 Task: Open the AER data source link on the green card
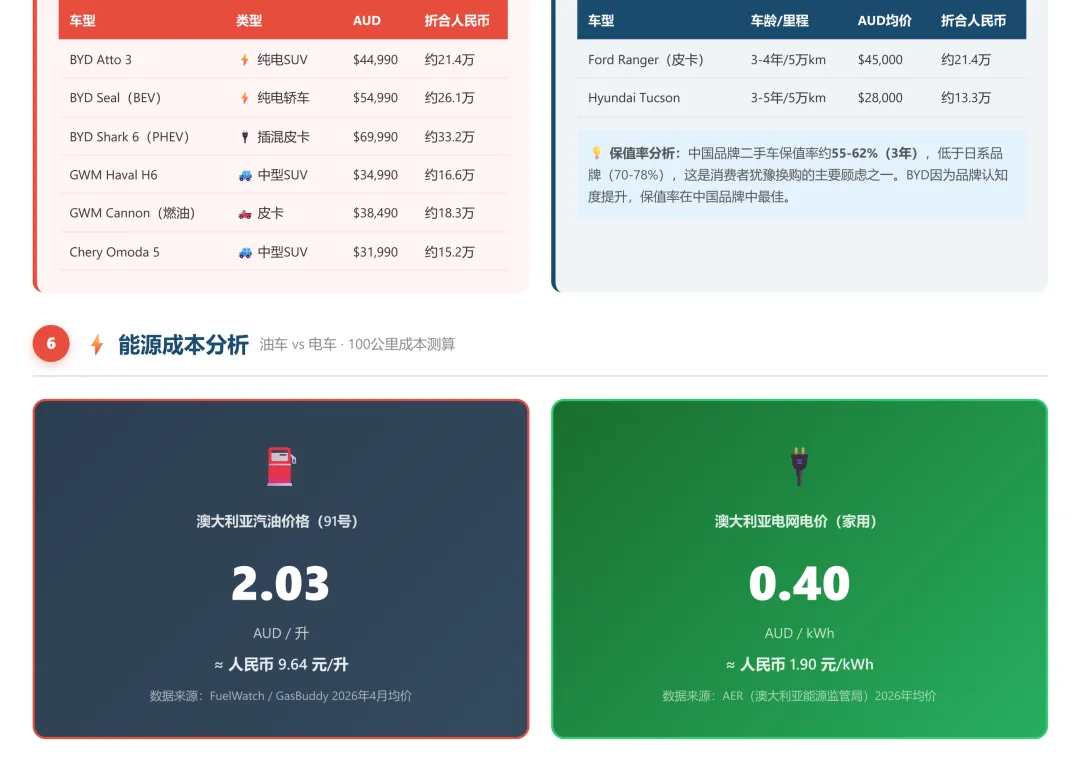[798, 695]
